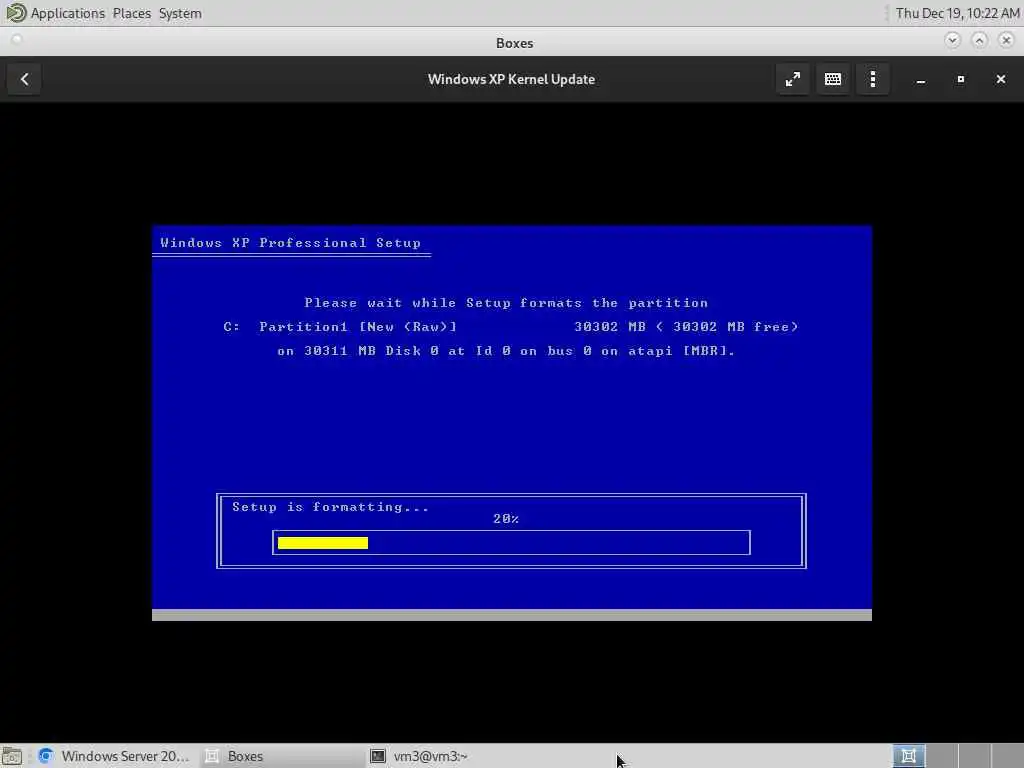
Task: Select the second workspace in workspace switcher
Action: click(x=942, y=756)
